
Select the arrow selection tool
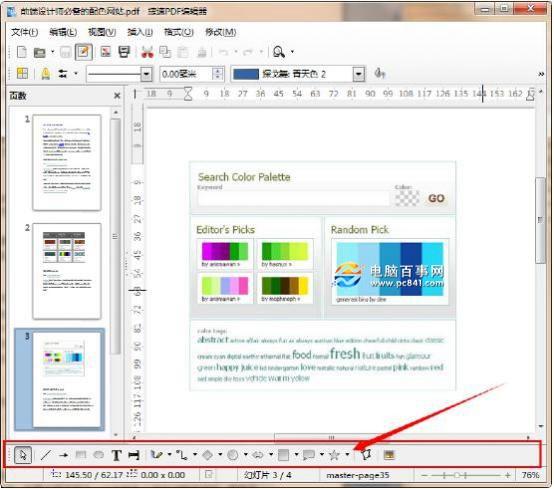[23, 455]
